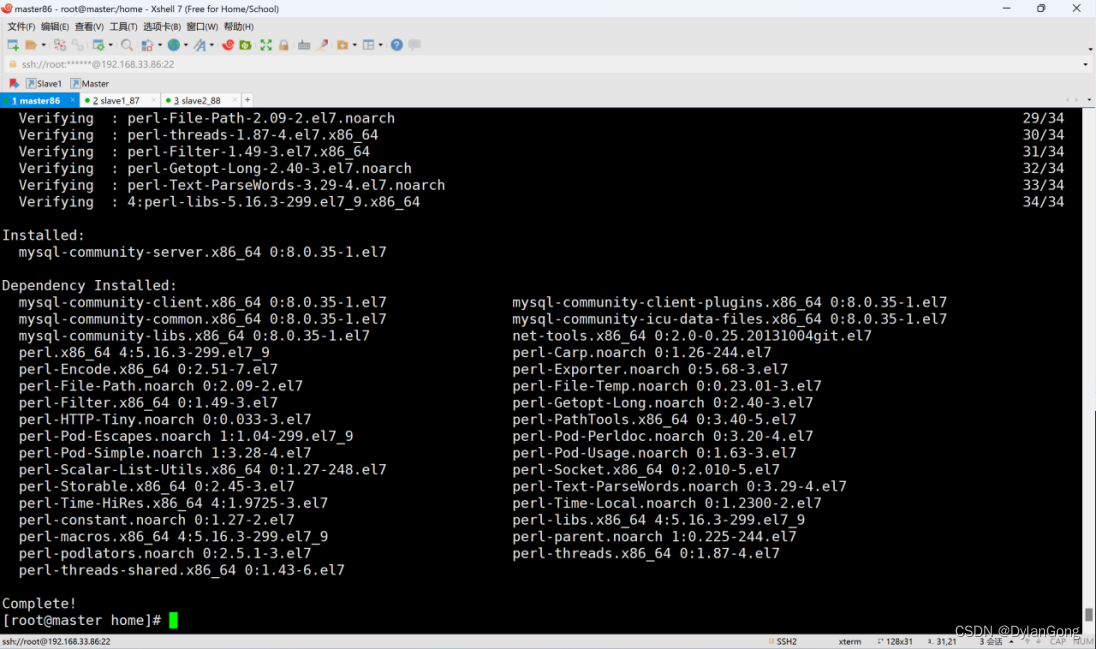Click the CAP indicator in status bar
The height and width of the screenshot is (649, 1096).
click(x=1058, y=641)
